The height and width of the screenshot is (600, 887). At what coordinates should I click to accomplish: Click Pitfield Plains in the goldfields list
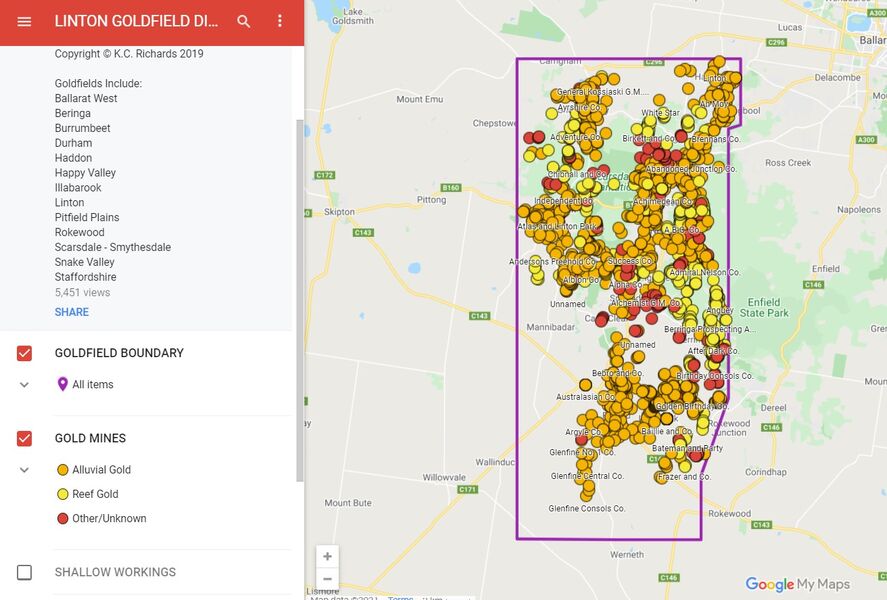87,217
